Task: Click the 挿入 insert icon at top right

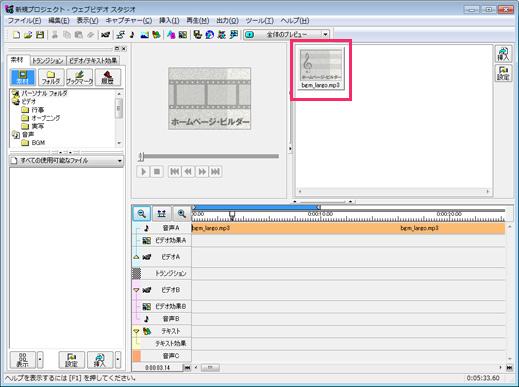Action: tap(503, 54)
